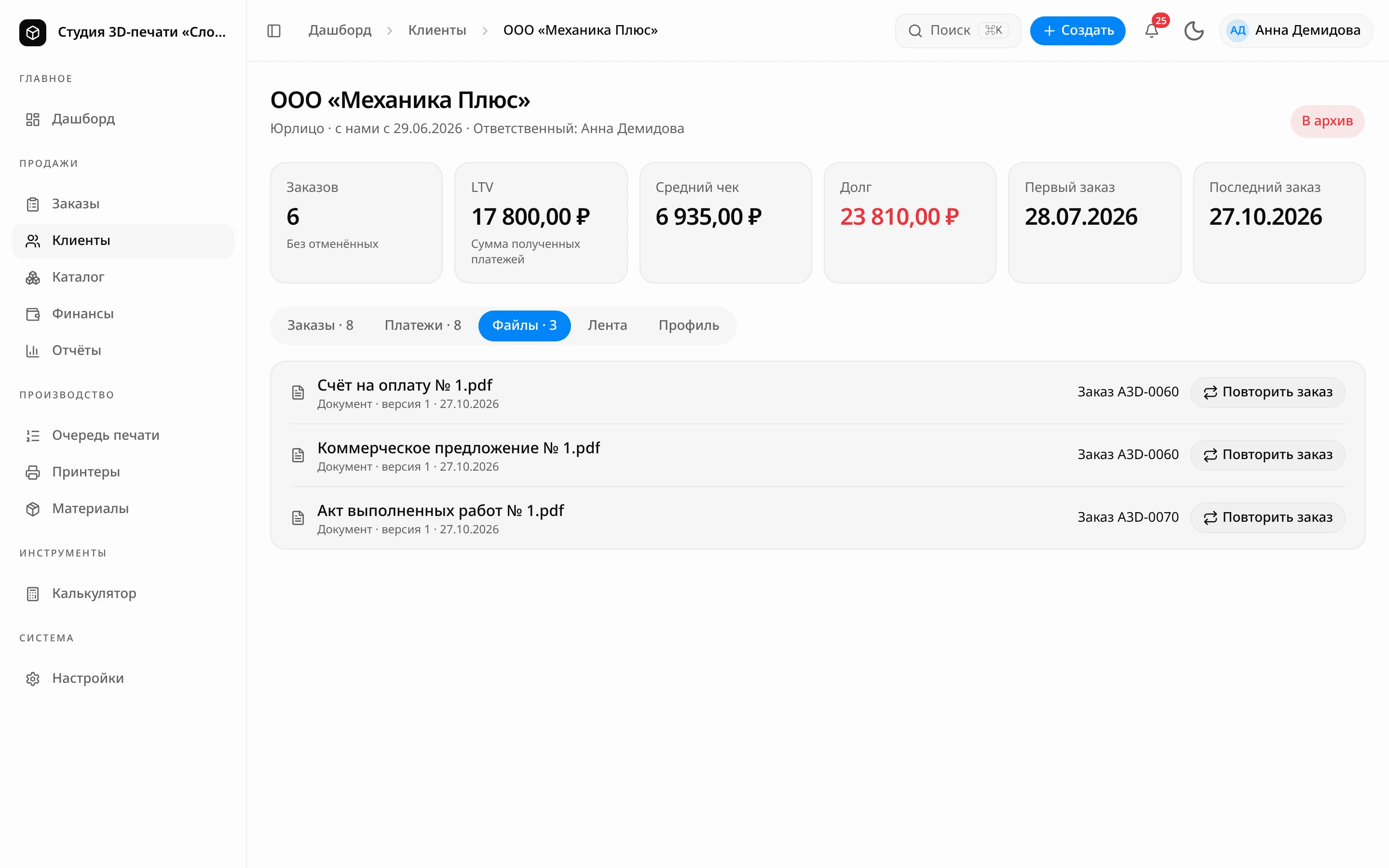Open Очередь печати in sidebar
This screenshot has width=1389, height=868.
(x=123, y=435)
